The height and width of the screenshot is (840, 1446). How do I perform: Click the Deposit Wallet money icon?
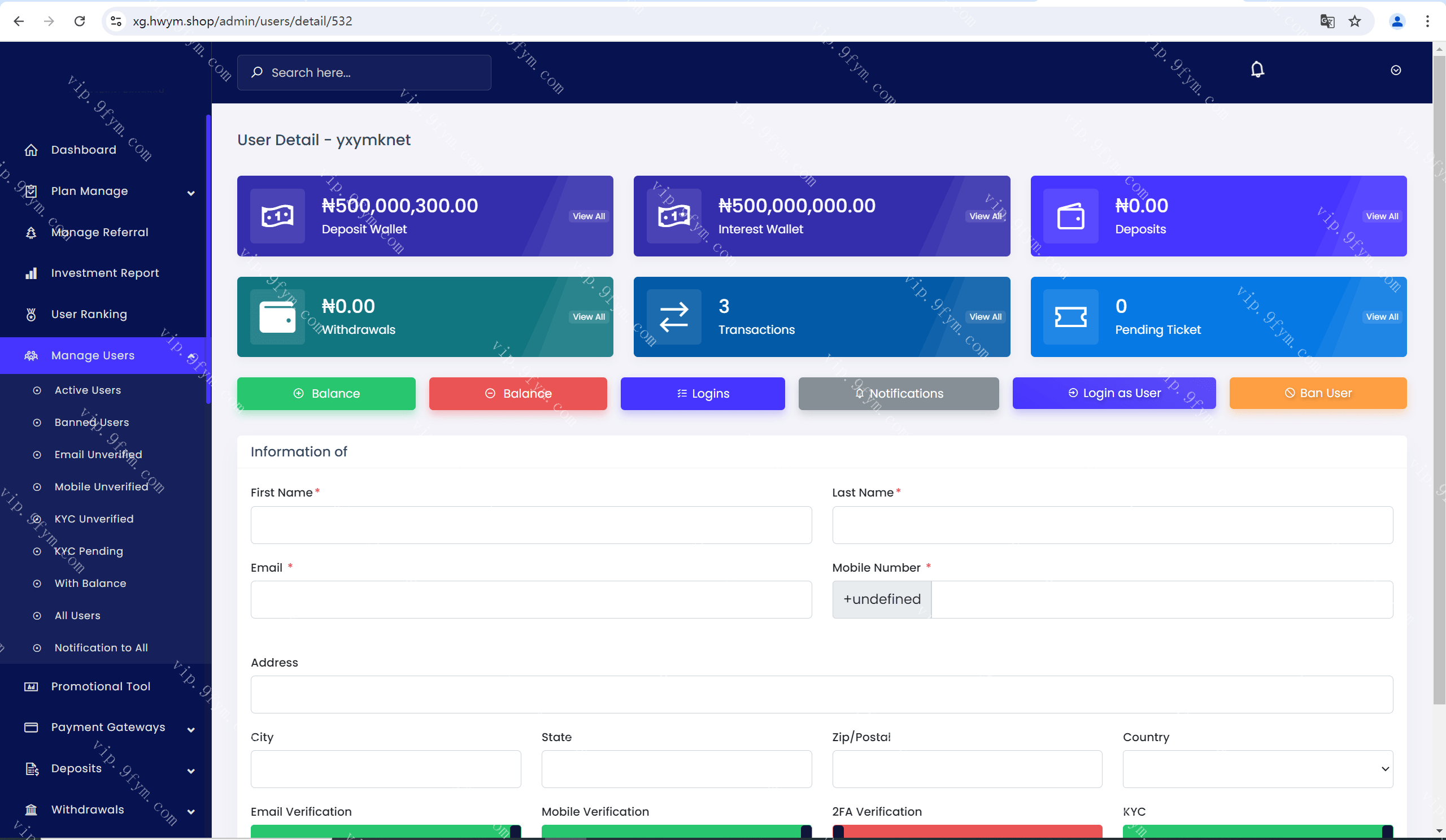click(x=277, y=216)
